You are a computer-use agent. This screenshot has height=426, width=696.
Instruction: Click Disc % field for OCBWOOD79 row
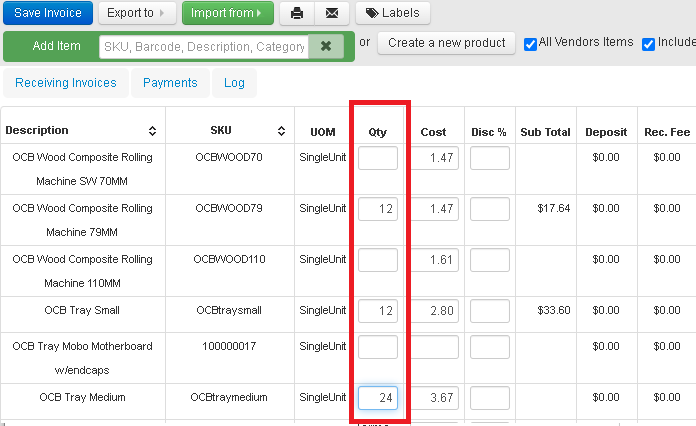click(x=490, y=209)
